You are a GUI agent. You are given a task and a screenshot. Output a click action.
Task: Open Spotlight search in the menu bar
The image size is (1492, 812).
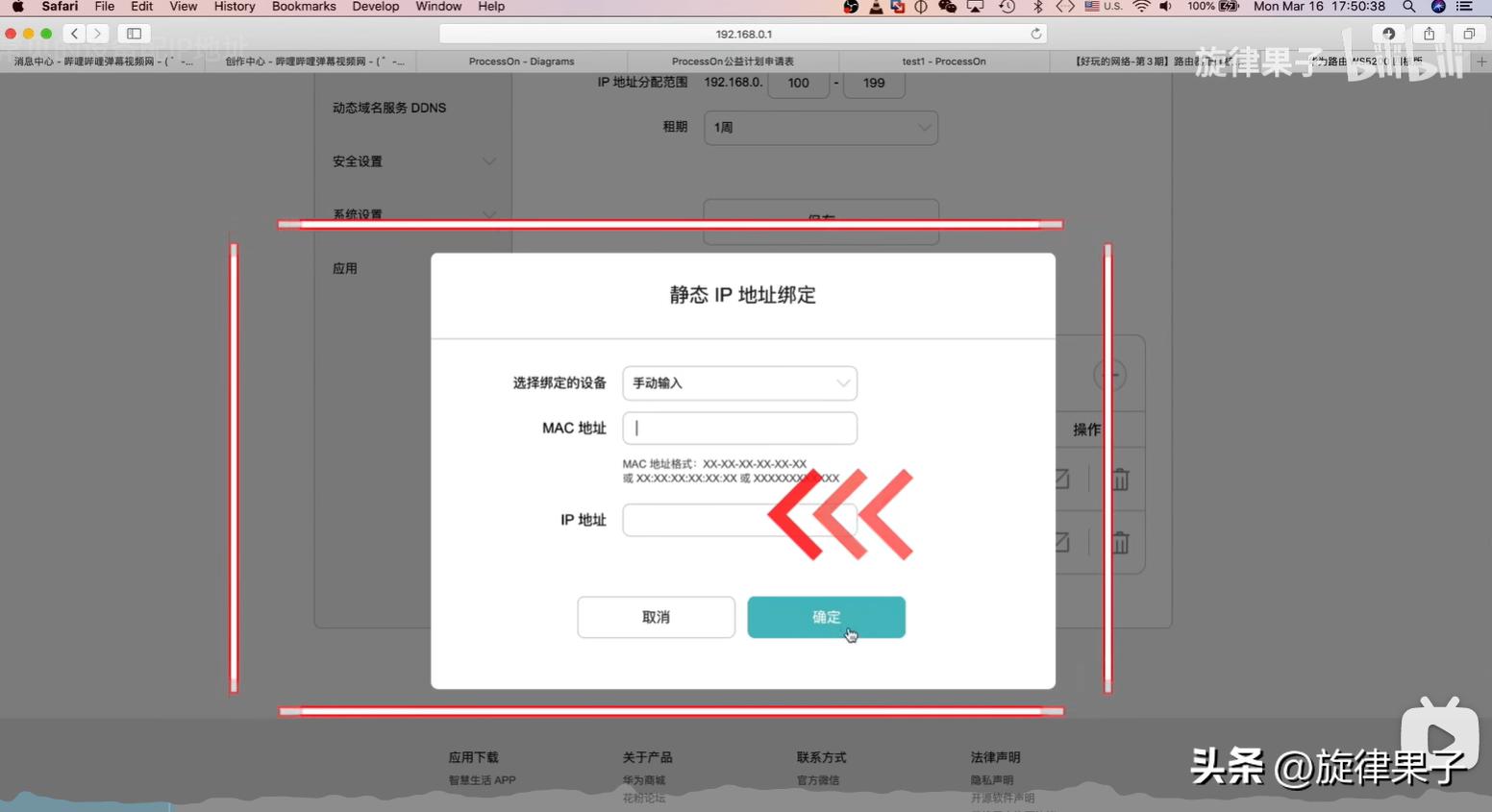click(1408, 7)
